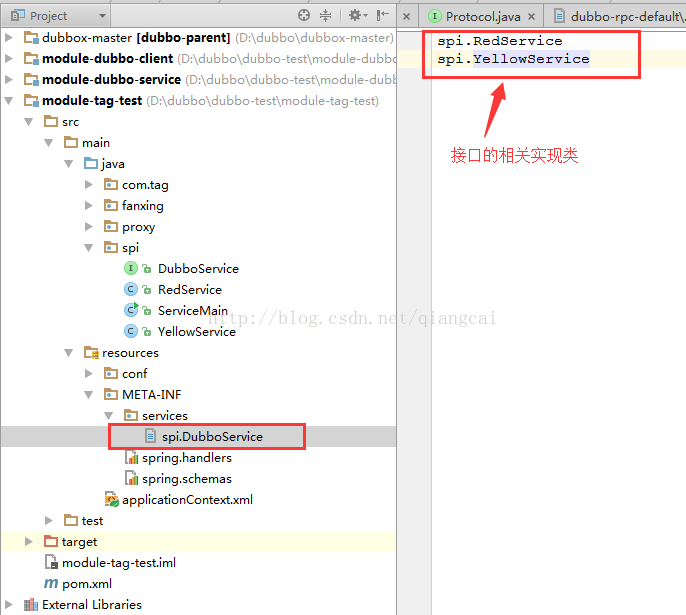Image resolution: width=686 pixels, height=615 pixels.
Task: Select the ServiceMain runnable class icon
Action: 131,310
